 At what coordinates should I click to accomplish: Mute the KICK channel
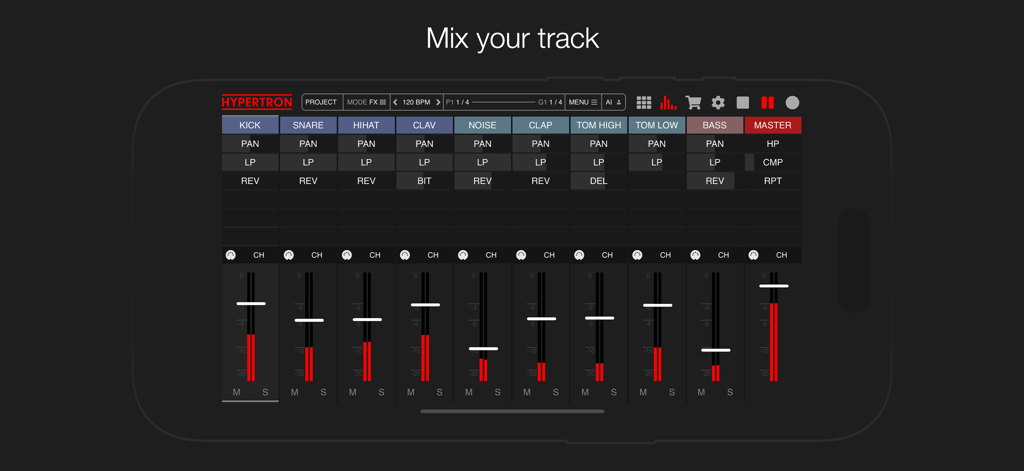click(x=236, y=392)
